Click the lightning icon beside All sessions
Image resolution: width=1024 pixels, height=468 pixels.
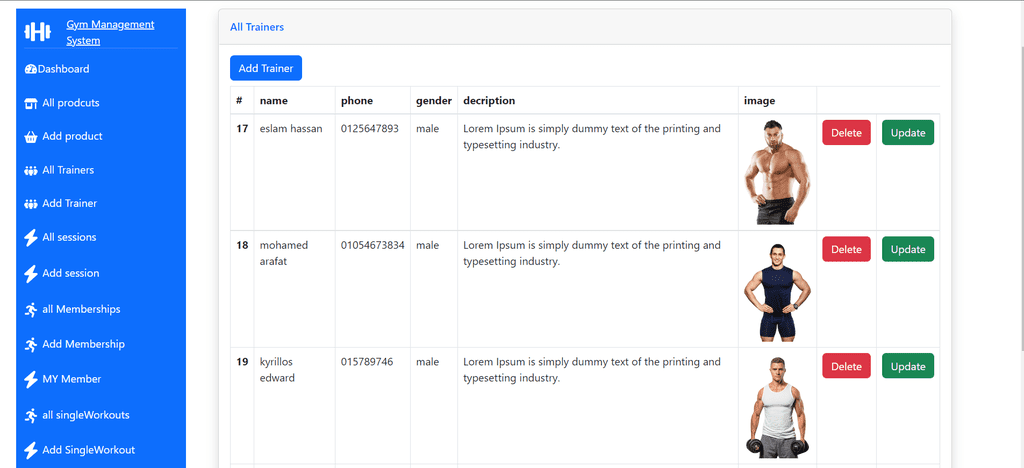[x=30, y=238]
